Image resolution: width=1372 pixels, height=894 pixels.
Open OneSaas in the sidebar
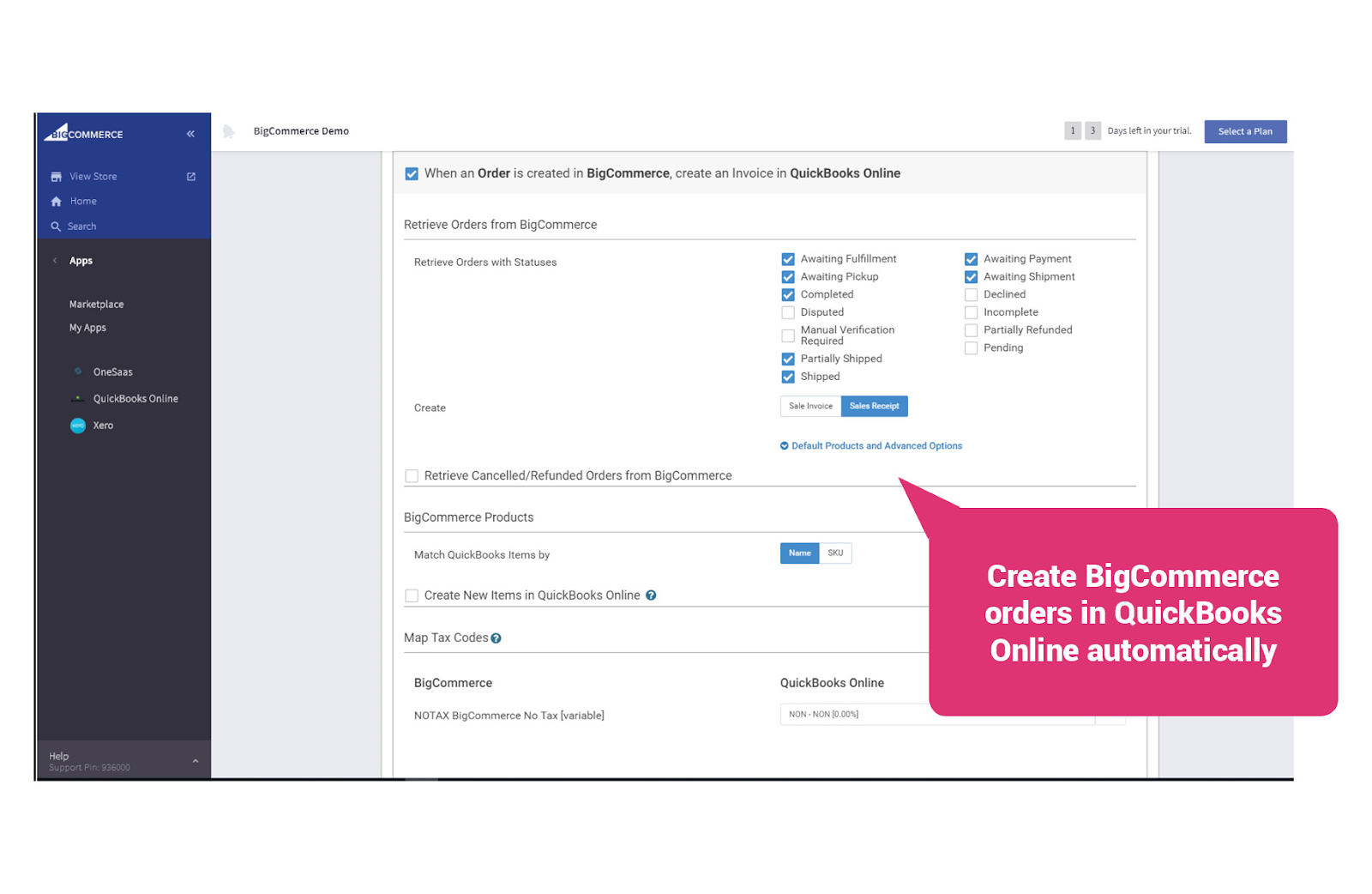click(113, 372)
